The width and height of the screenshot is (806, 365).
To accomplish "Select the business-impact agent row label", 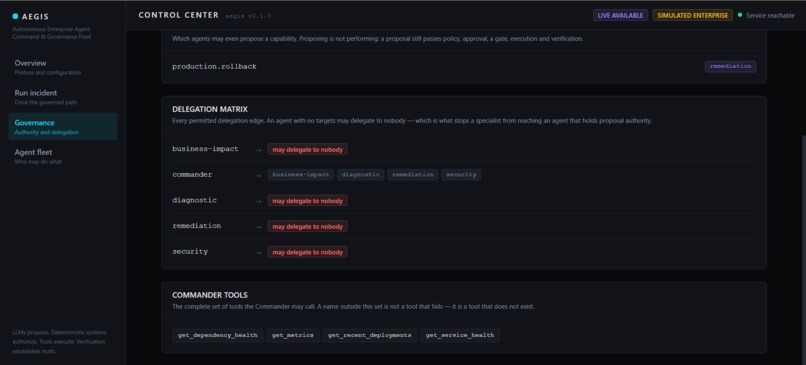I will point(205,149).
